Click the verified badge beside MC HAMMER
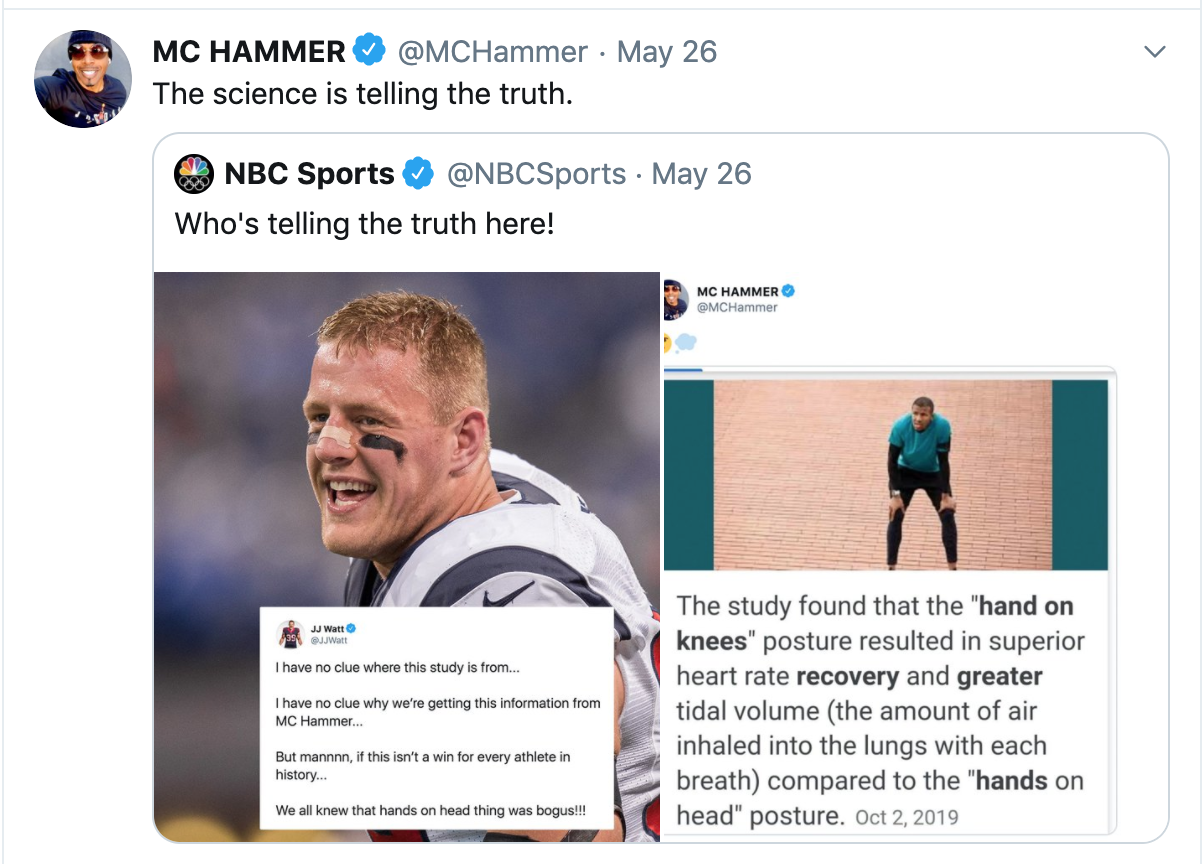Viewport: 1204px width, 864px height. (x=370, y=50)
